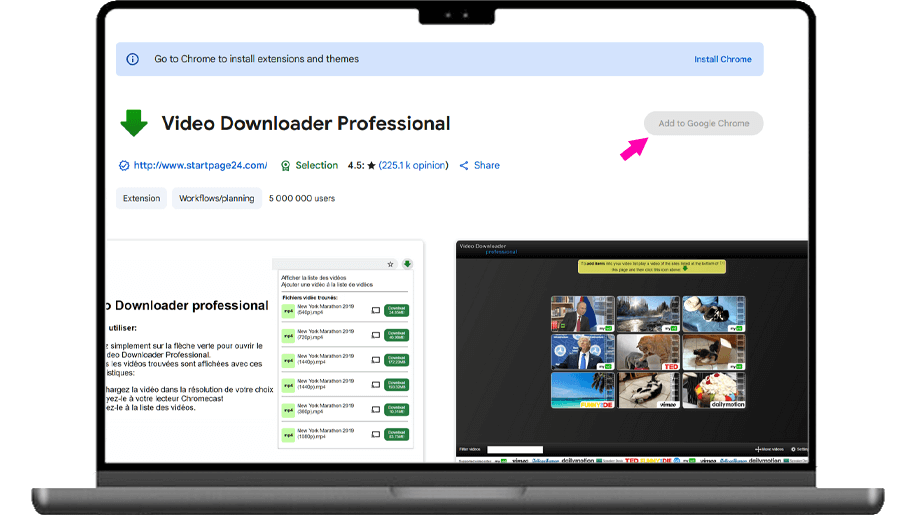Click the 5 000 000 users text

[x=302, y=198]
